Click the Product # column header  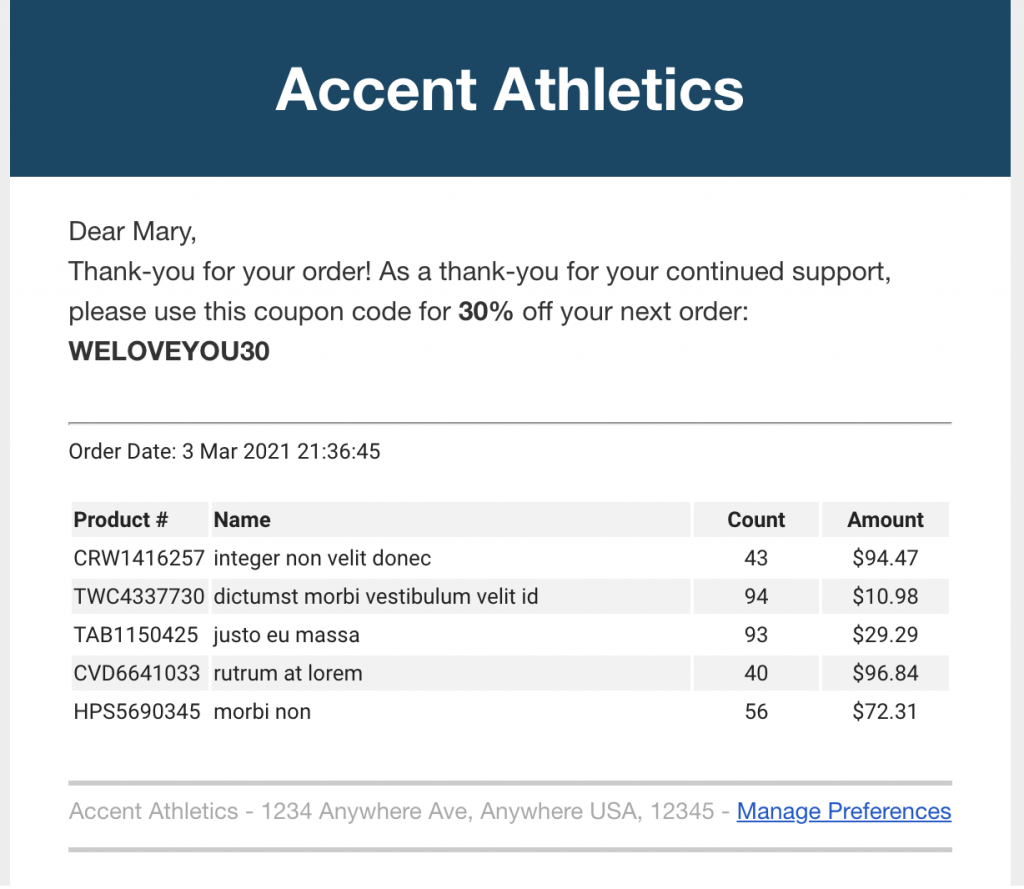[121, 520]
